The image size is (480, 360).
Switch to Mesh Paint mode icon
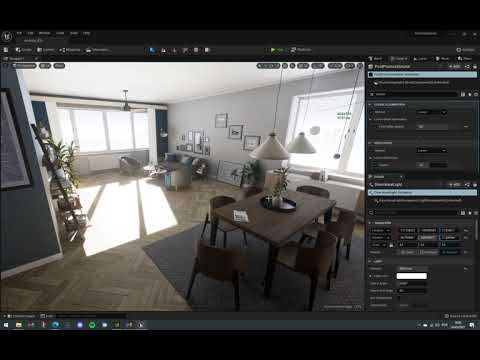click(185, 50)
